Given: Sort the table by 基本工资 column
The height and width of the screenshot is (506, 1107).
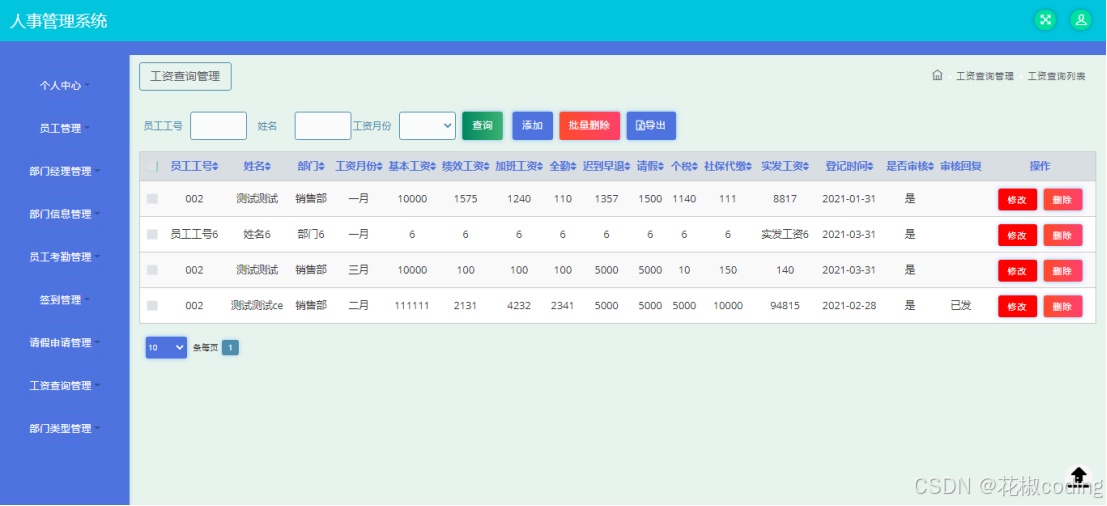Looking at the screenshot, I should pos(412,167).
